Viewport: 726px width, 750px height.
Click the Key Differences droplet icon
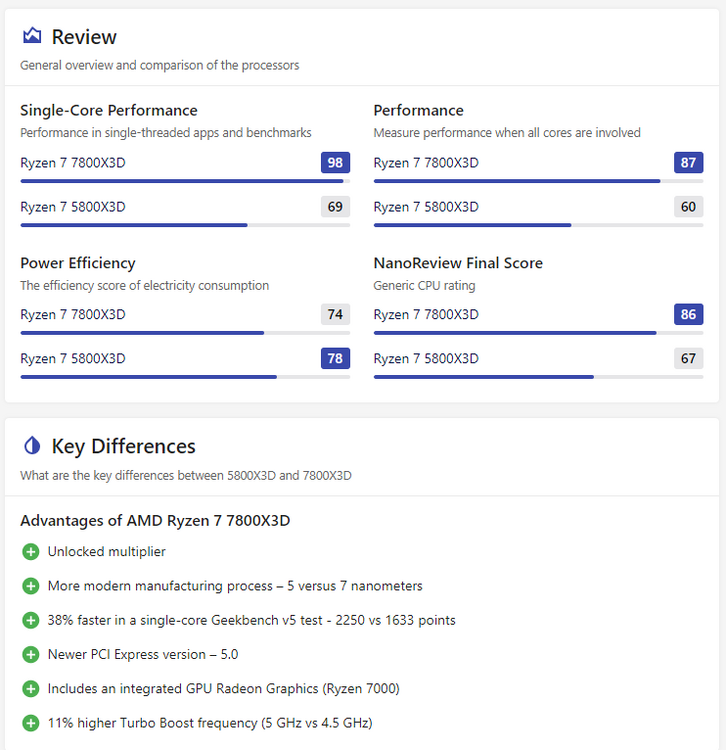pyautogui.click(x=32, y=446)
